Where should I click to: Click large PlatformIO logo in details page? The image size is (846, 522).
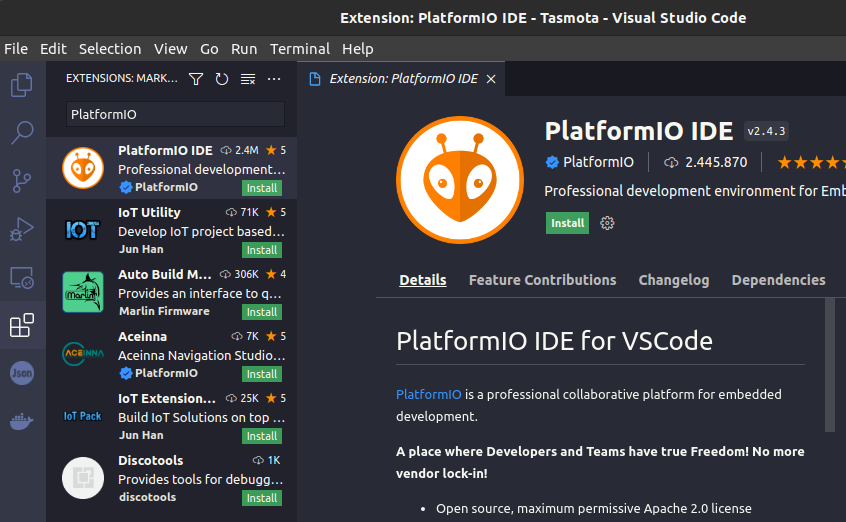coord(460,180)
